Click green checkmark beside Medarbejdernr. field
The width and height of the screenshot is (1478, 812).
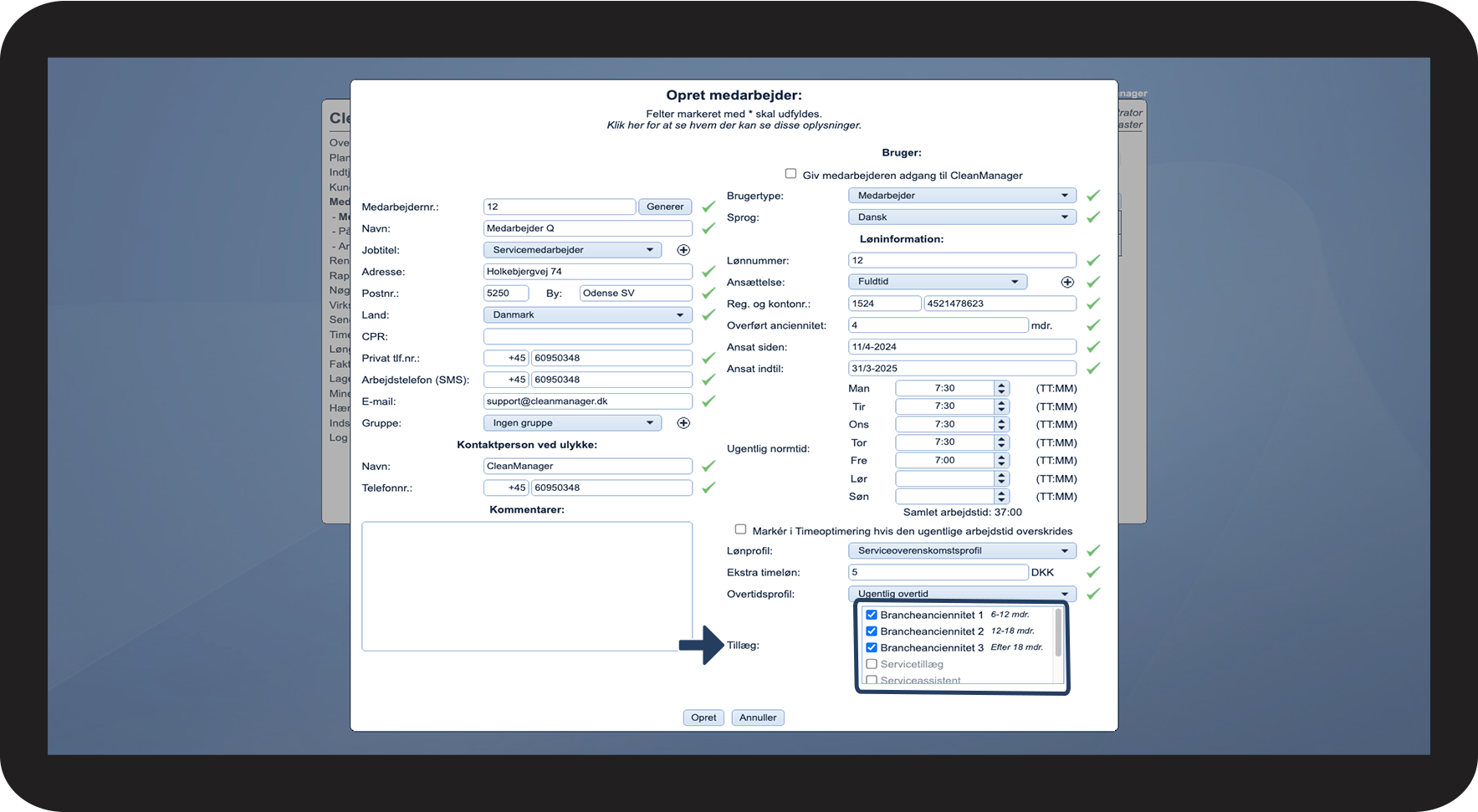[x=708, y=207]
